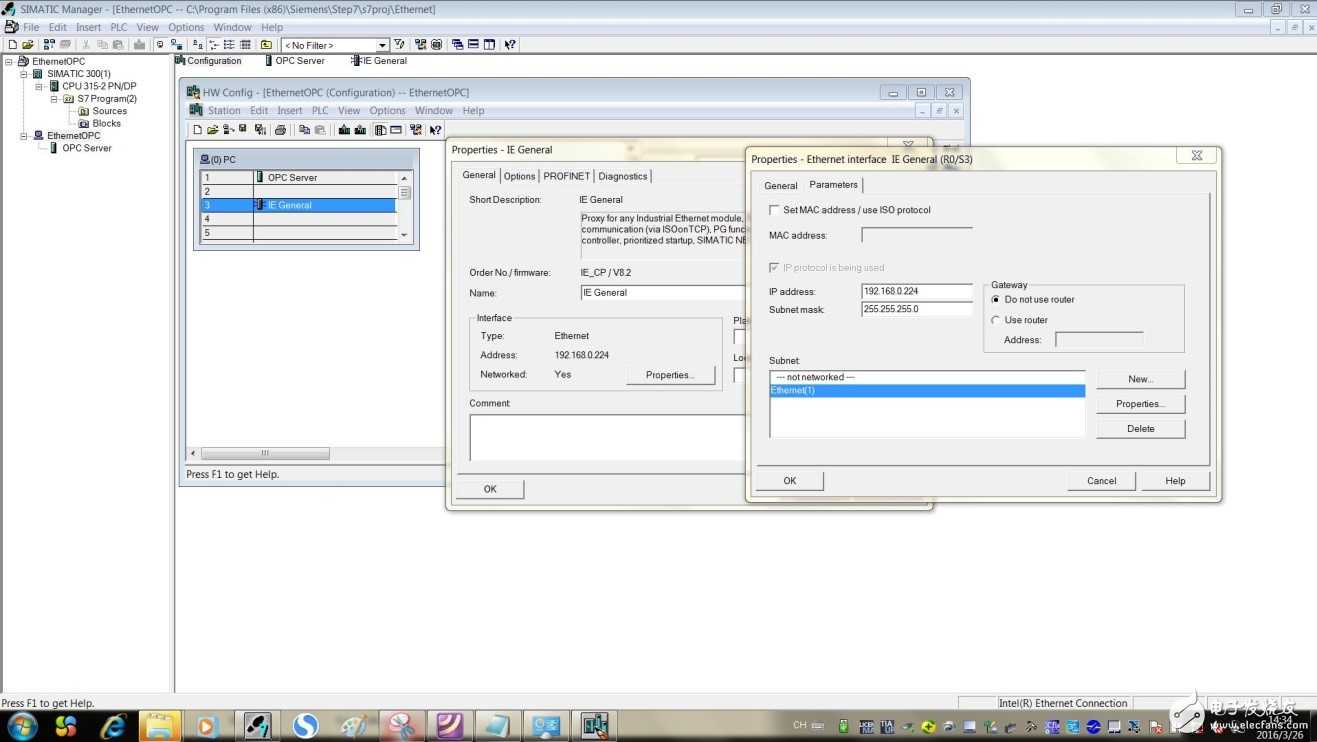Image resolution: width=1317 pixels, height=742 pixels.
Task: Click the Configure Network icon in SIMATIC Manager toolbar
Action: coord(420,45)
